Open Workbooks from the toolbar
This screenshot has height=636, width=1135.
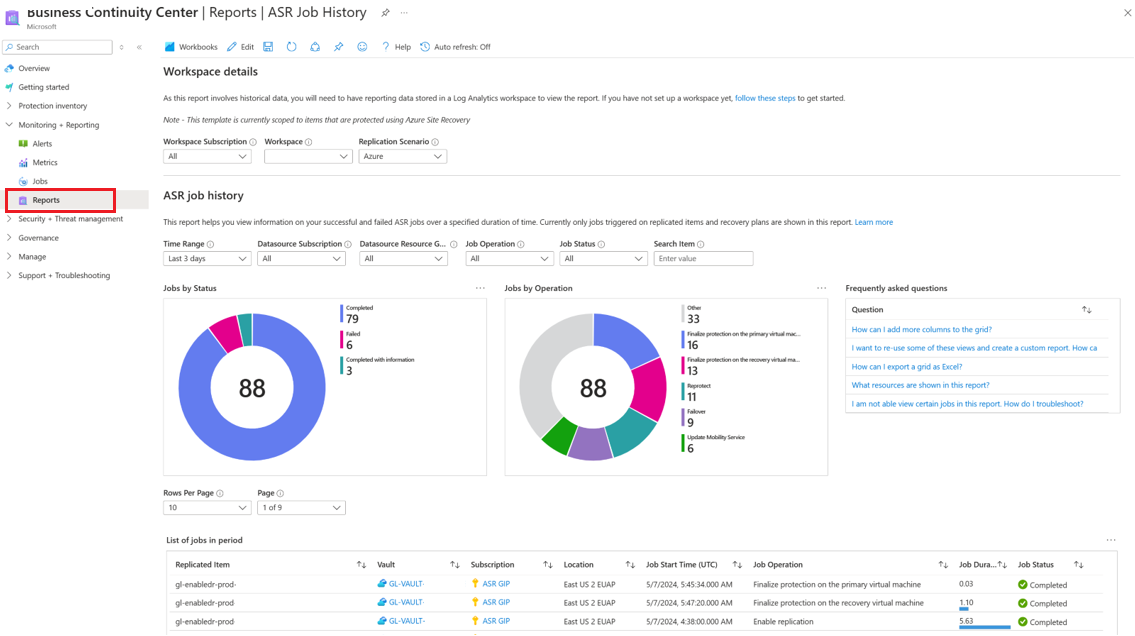pyautogui.click(x=191, y=47)
